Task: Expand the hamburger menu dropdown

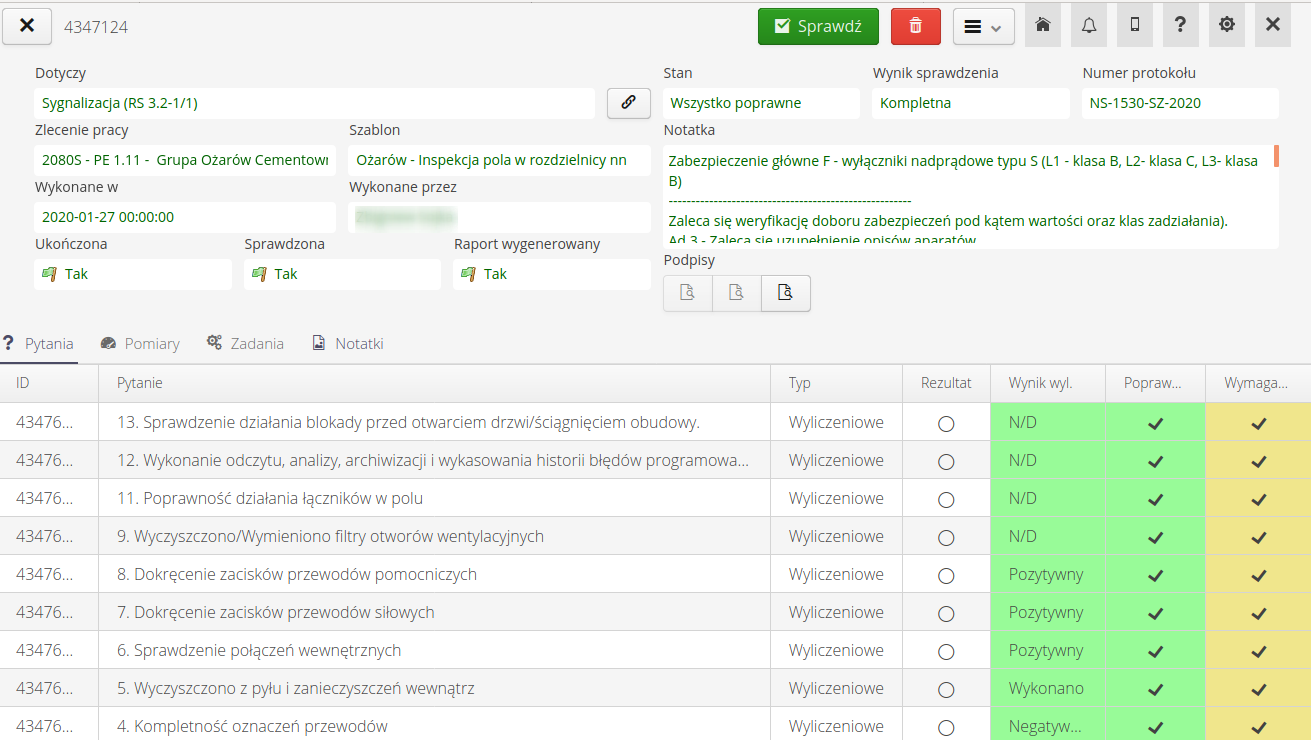Action: tap(983, 27)
